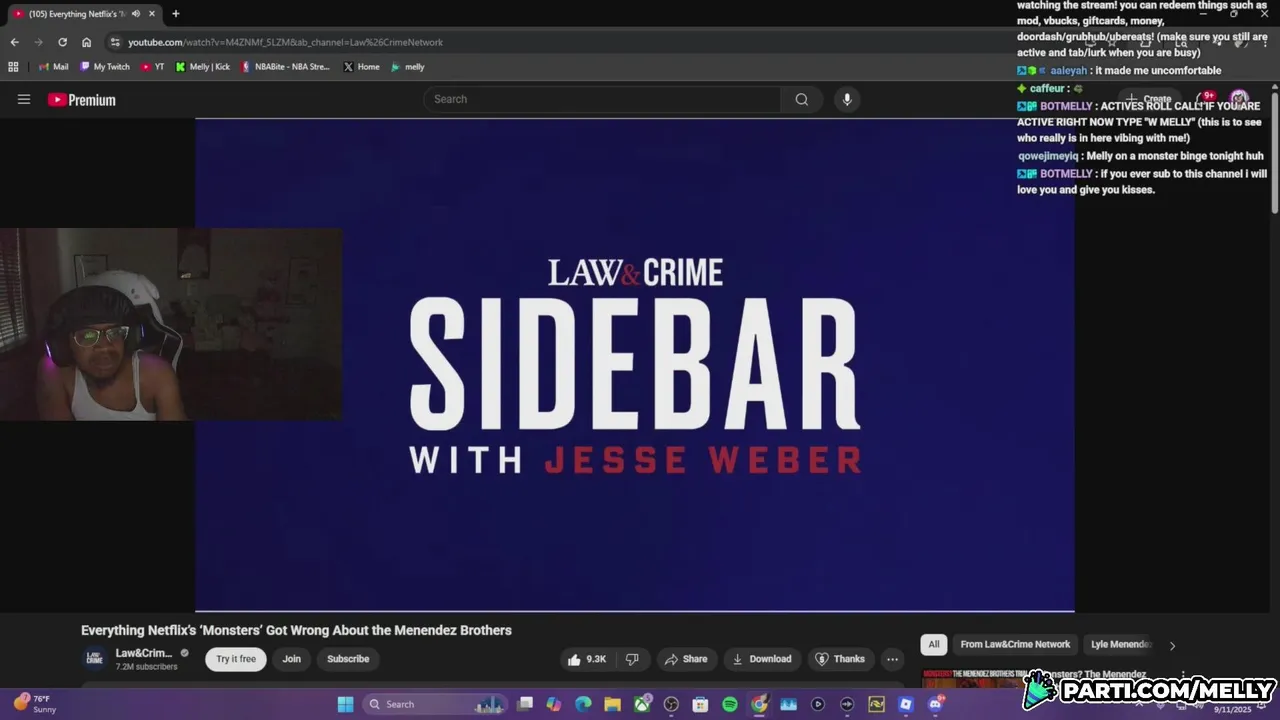
Task: Subscribe to Law&Crime Network
Action: click(x=348, y=659)
